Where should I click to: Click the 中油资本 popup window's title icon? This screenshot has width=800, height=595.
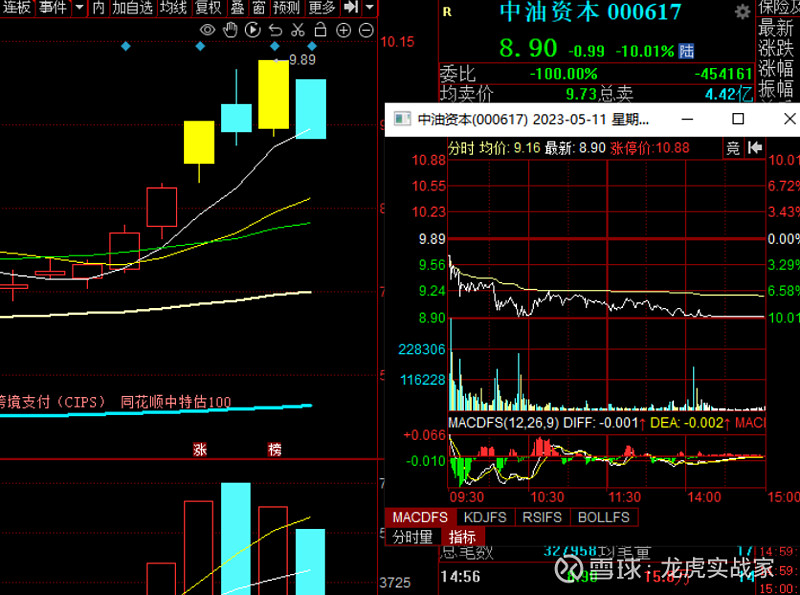point(403,119)
